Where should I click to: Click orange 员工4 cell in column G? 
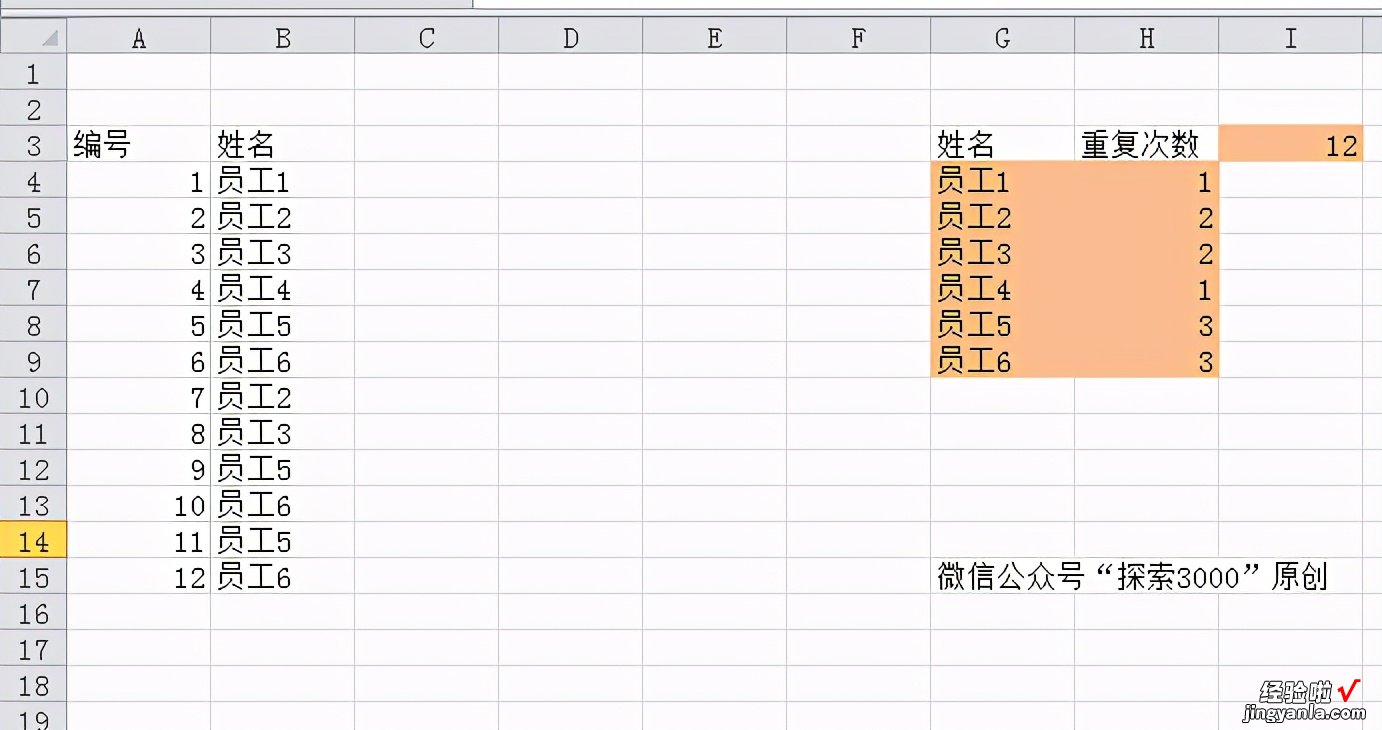[x=1003, y=289]
